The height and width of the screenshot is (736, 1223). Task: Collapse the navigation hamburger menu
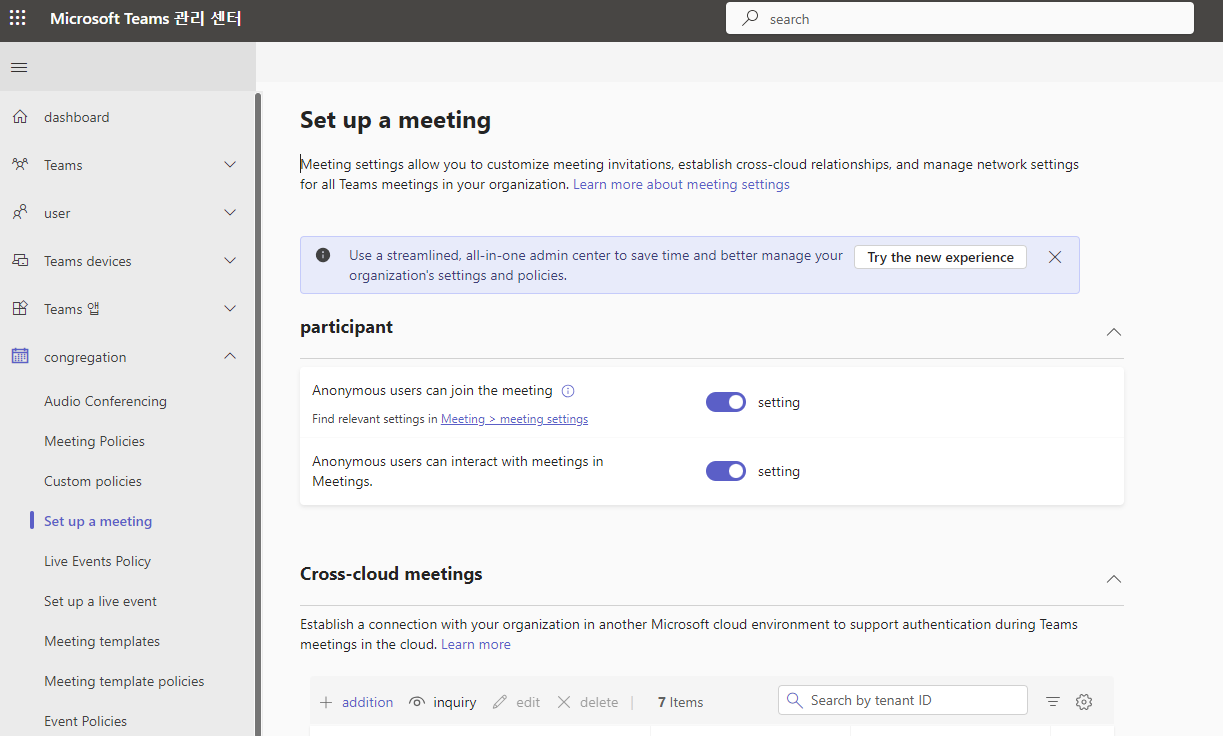[19, 67]
